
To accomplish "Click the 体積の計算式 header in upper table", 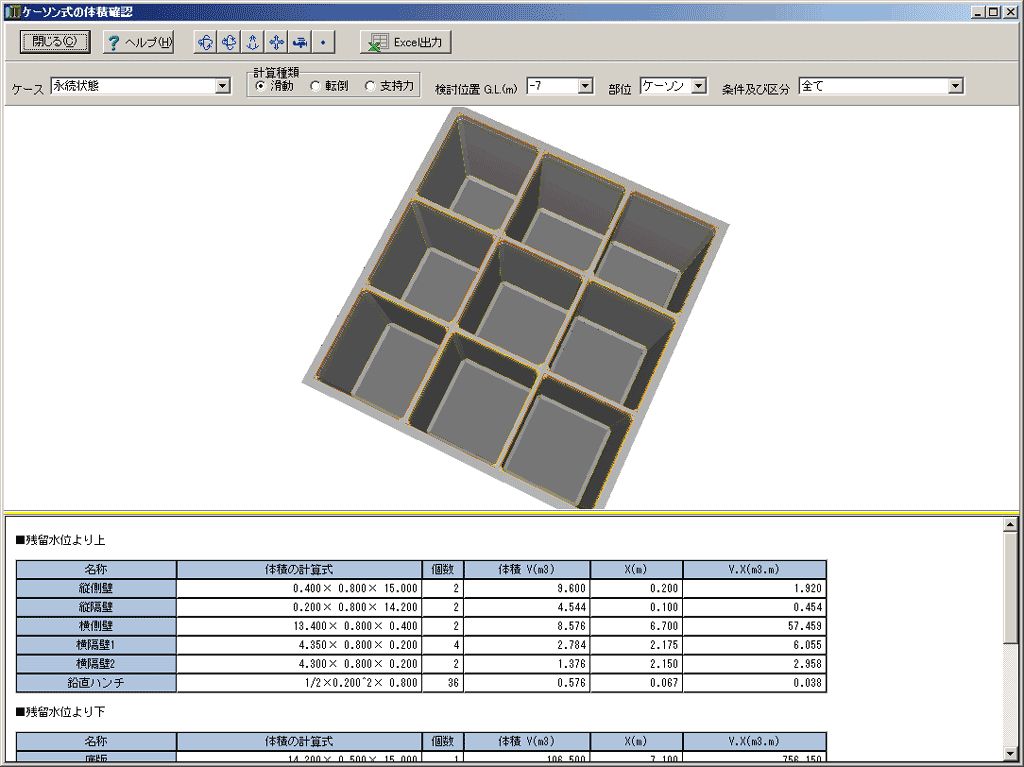I will [x=299, y=569].
